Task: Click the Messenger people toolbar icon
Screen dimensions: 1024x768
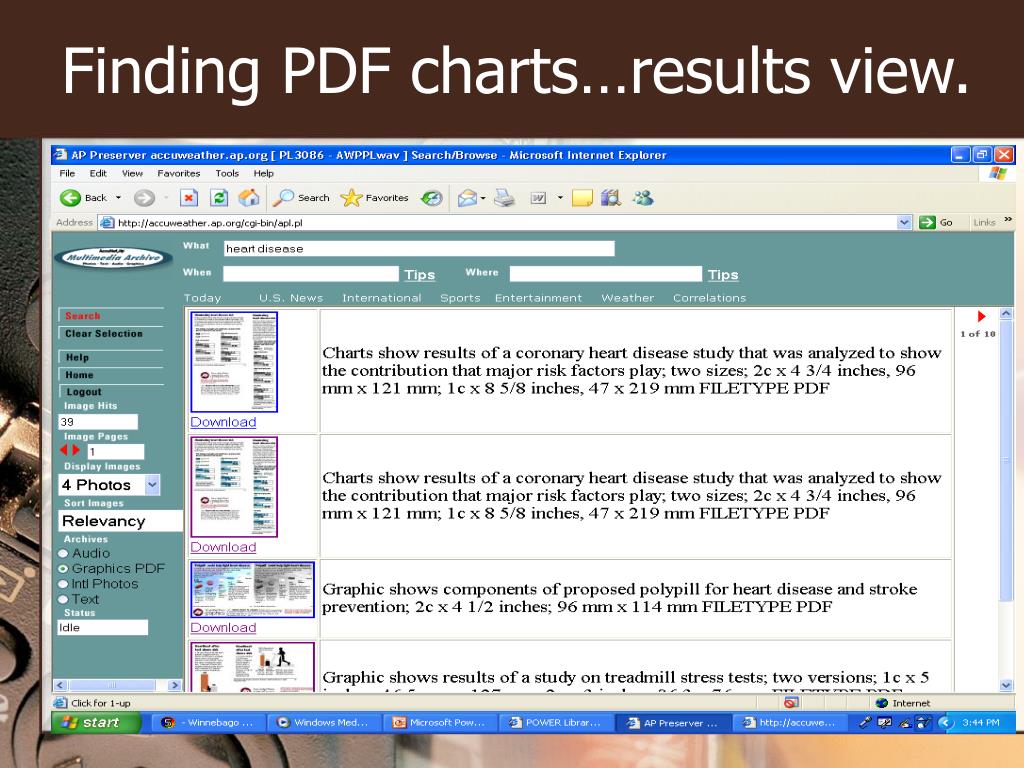Action: (643, 198)
